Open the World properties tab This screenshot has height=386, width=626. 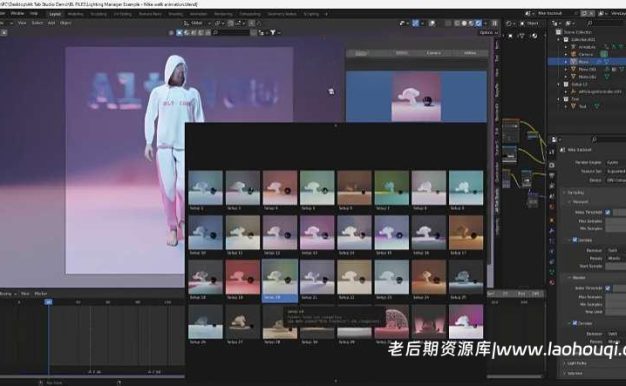click(x=552, y=207)
